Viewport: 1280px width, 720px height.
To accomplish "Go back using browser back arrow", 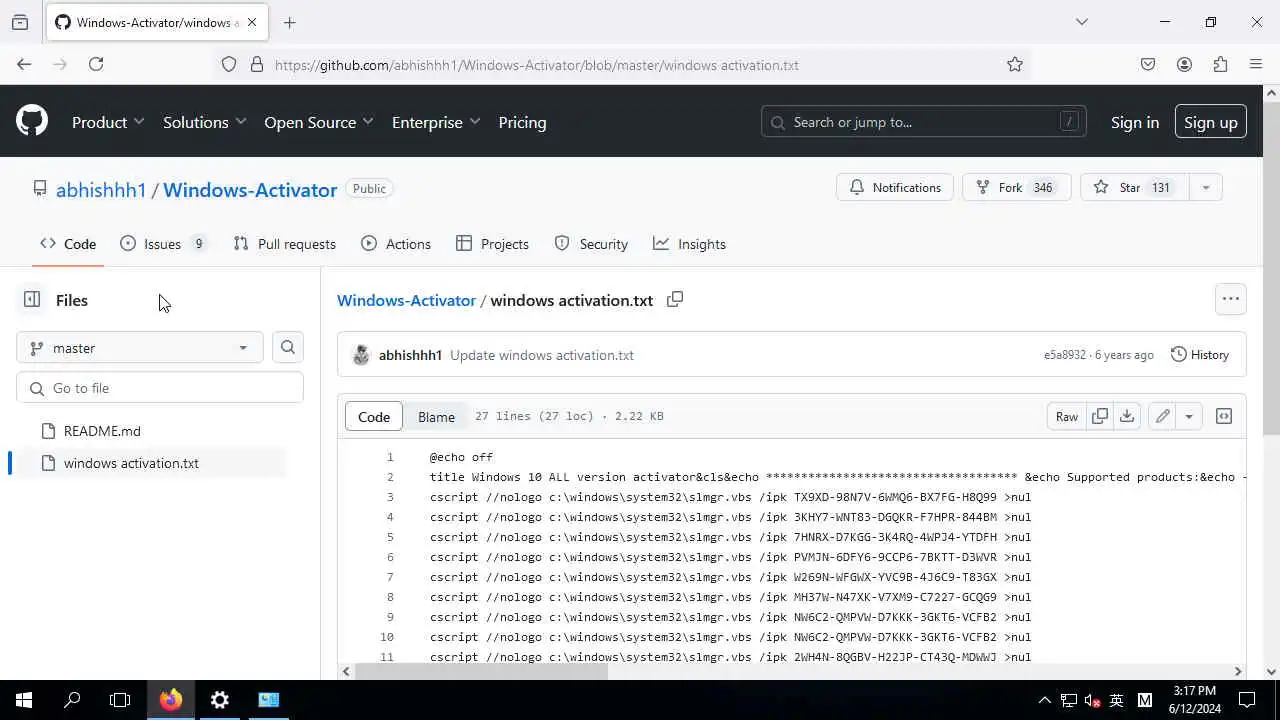I will (x=24, y=64).
